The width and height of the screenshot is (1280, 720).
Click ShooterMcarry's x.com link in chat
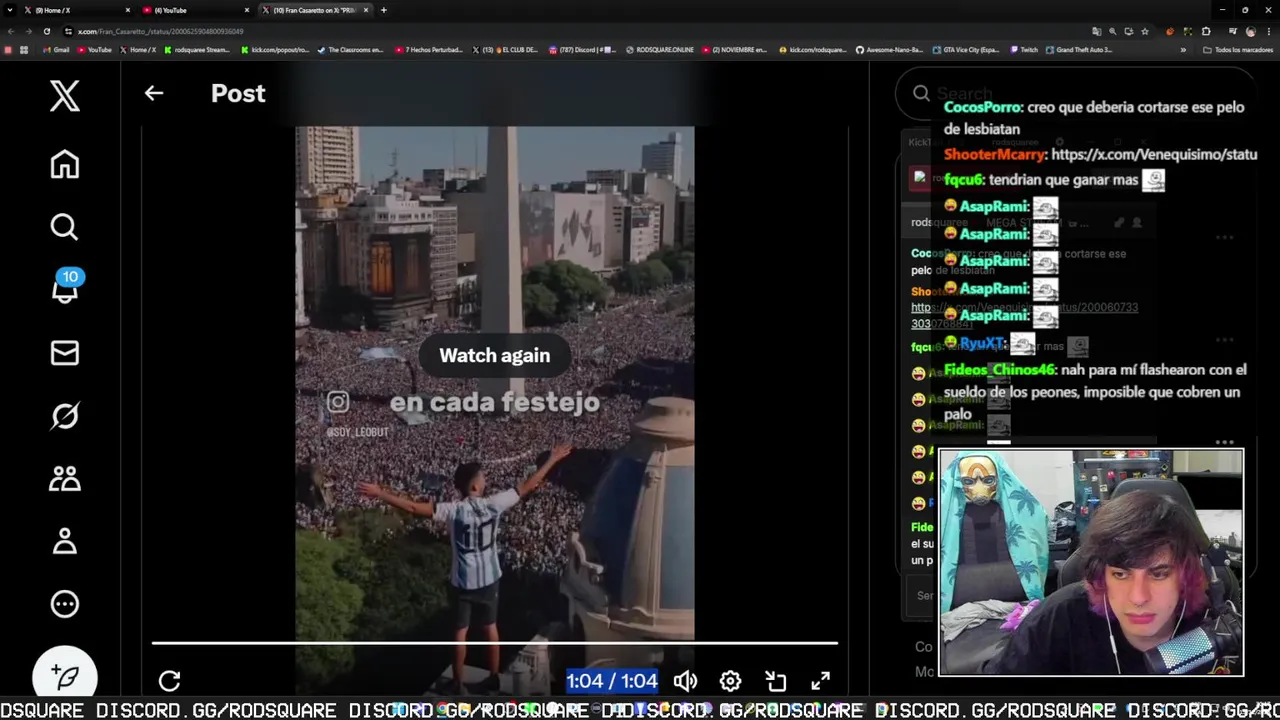(1154, 155)
